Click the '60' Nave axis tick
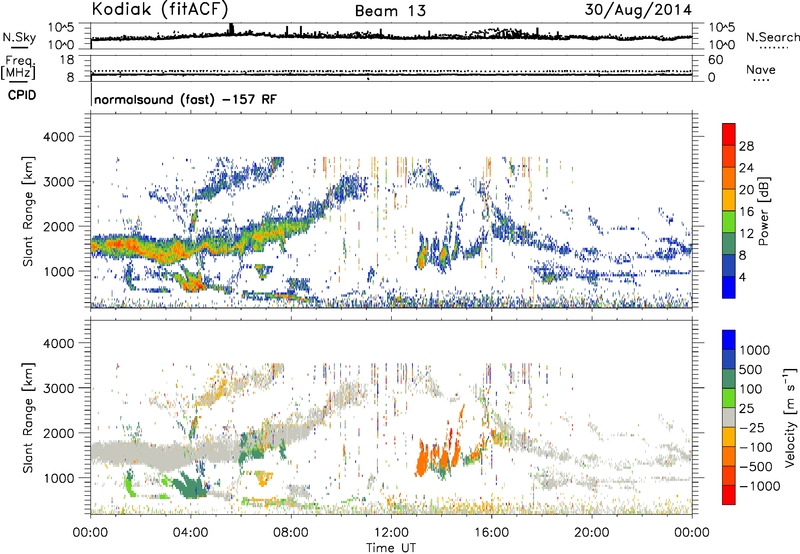Viewport: 800px width, 554px height. coord(715,60)
